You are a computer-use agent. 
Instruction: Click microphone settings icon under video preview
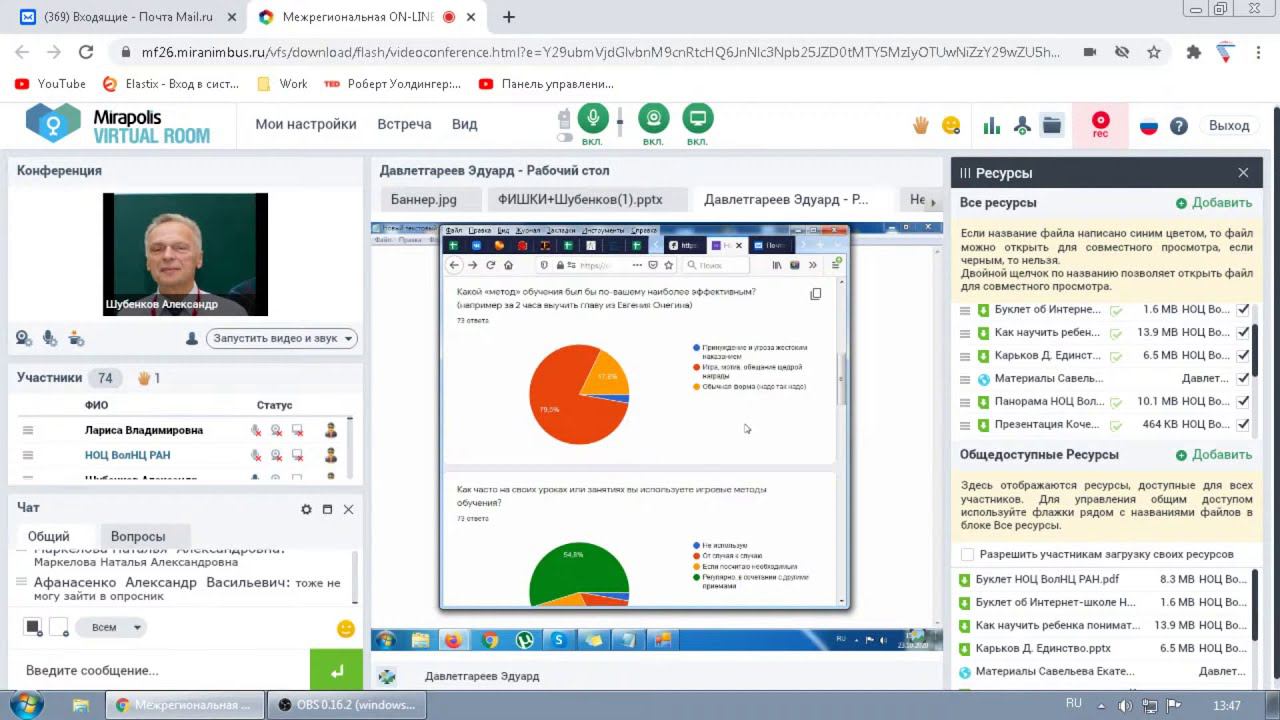50,339
